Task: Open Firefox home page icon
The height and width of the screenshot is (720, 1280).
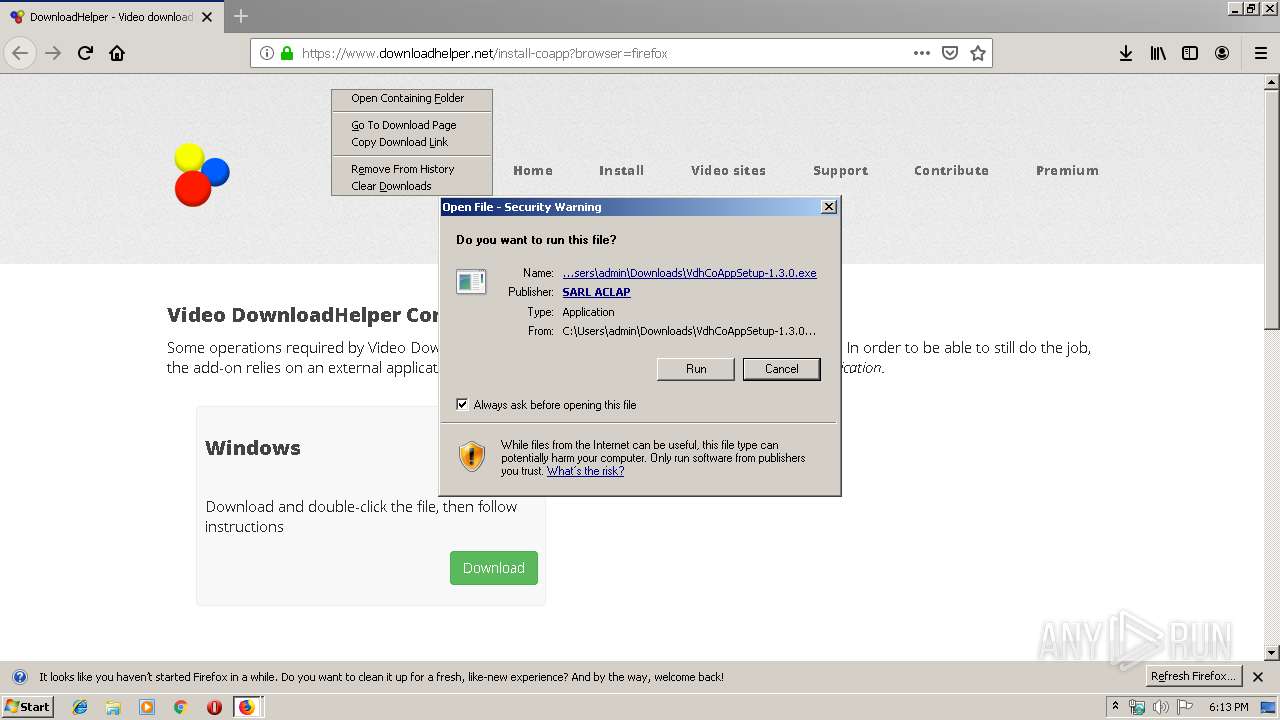Action: pyautogui.click(x=117, y=53)
